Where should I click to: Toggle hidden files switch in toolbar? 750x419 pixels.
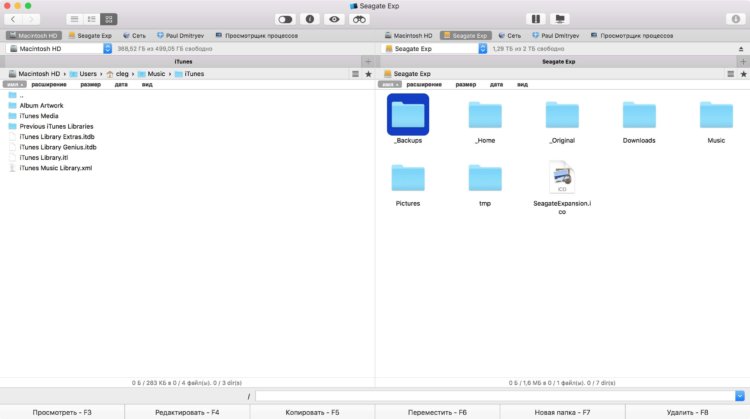tap(285, 19)
